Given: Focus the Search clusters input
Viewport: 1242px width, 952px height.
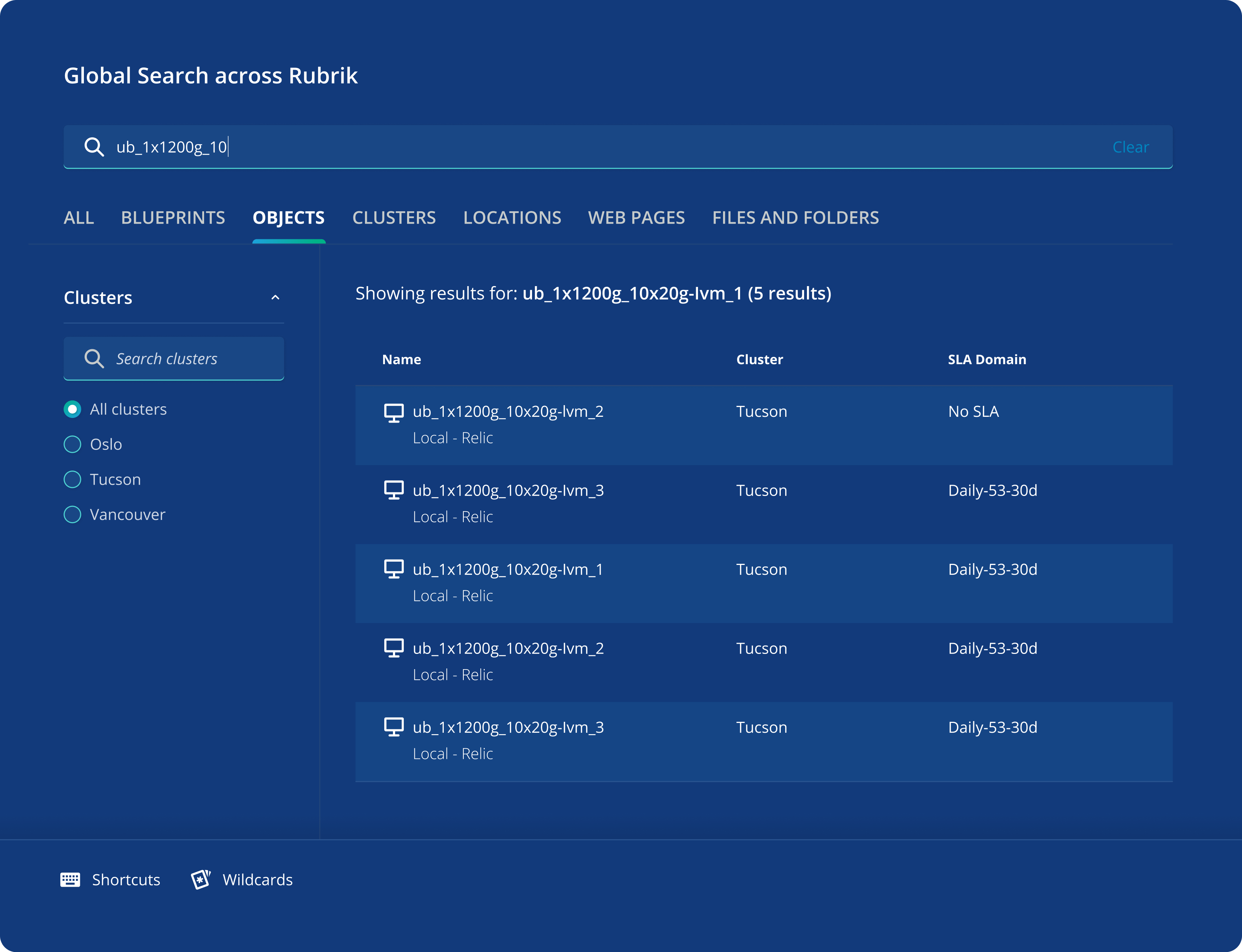Looking at the screenshot, I should (x=174, y=359).
